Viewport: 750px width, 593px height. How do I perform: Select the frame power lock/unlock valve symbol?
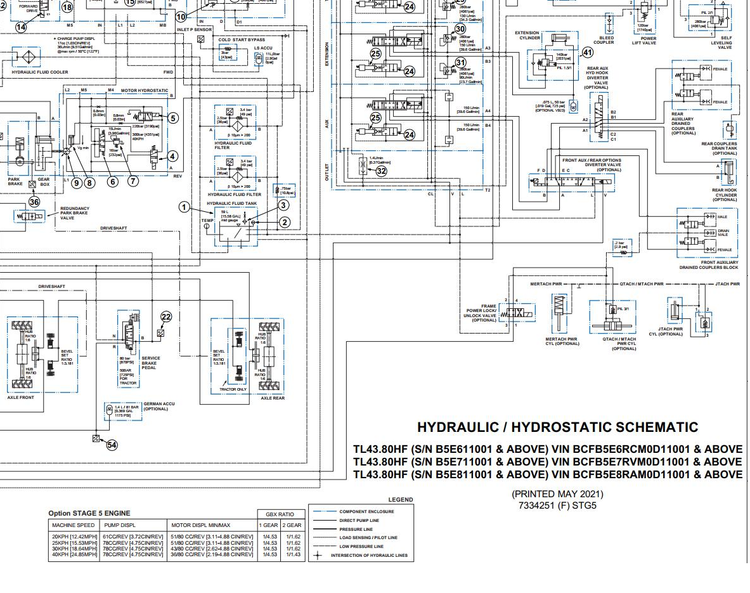pyautogui.click(x=516, y=313)
